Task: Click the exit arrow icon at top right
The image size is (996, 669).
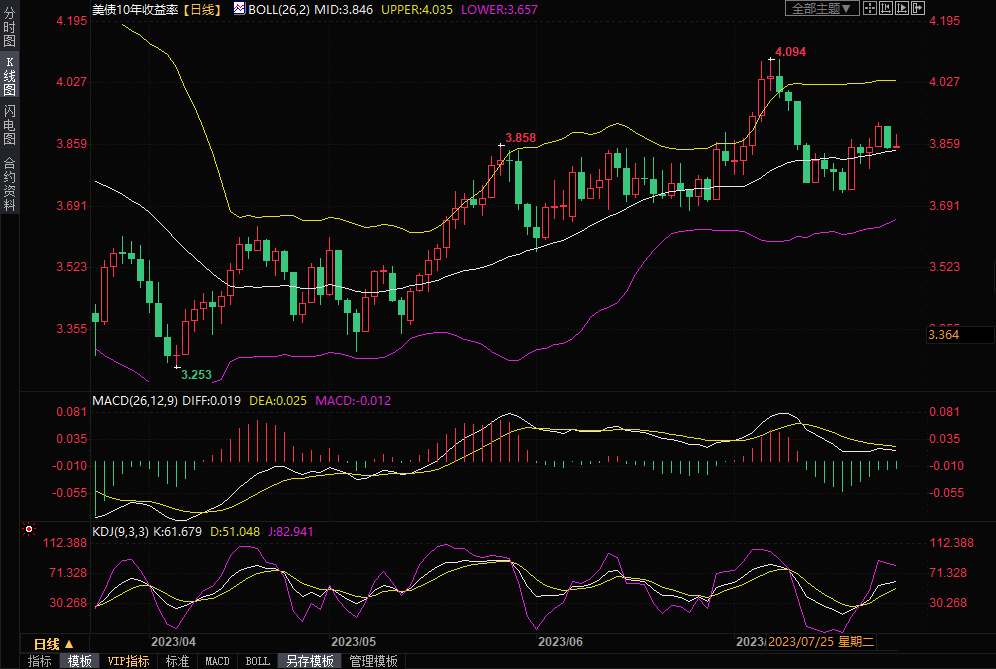Action: tap(918, 8)
